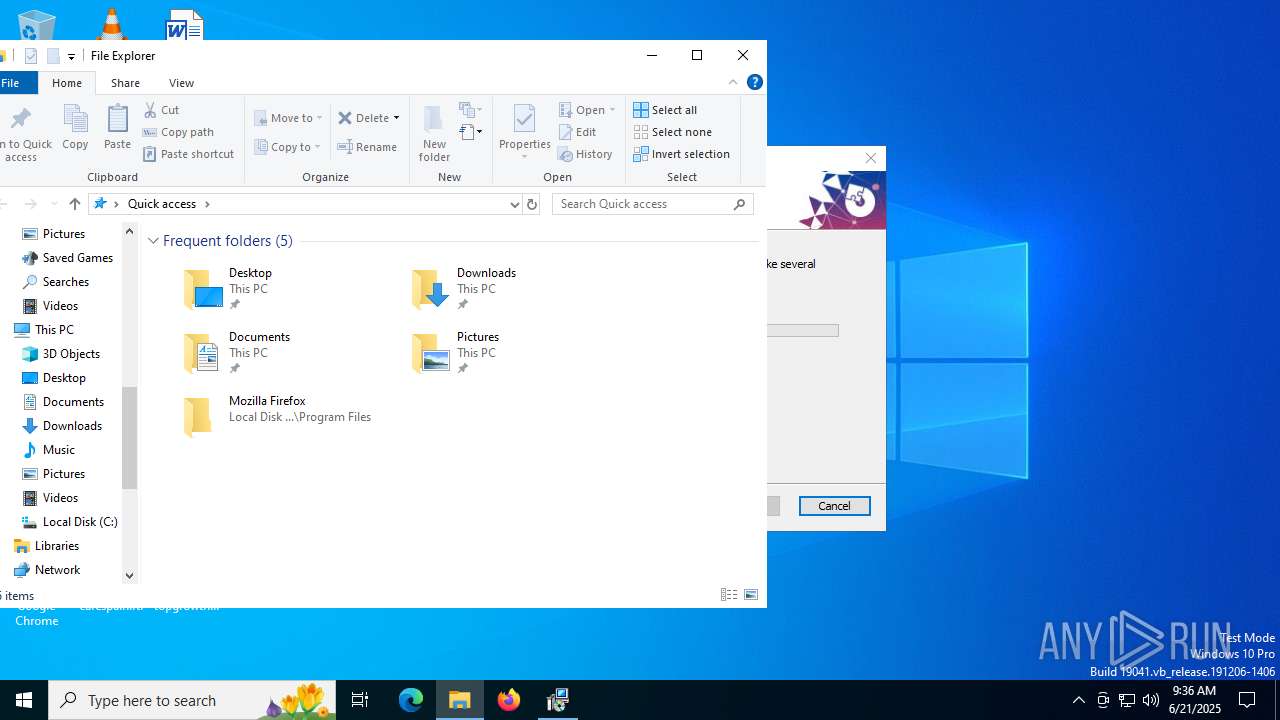Image resolution: width=1280 pixels, height=720 pixels.
Task: Open the Quick Access Toolbar customize dropdown
Action: pos(71,57)
